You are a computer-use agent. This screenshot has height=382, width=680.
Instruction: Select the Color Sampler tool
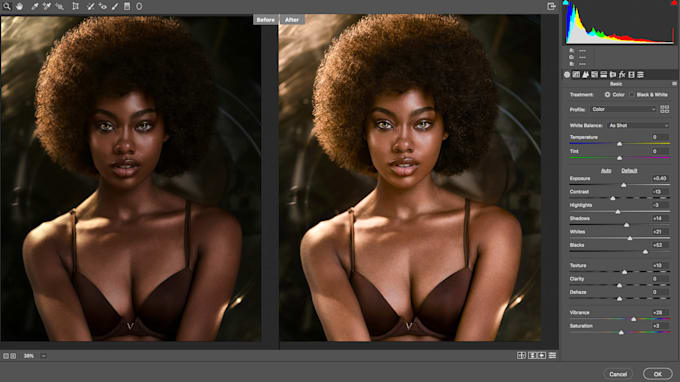47,7
